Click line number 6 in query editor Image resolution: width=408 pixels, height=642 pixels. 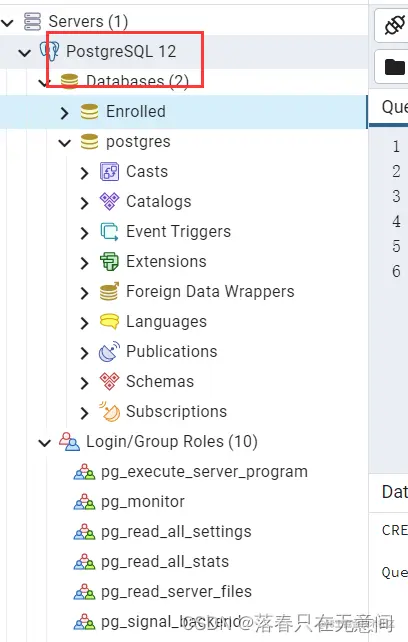click(x=396, y=271)
